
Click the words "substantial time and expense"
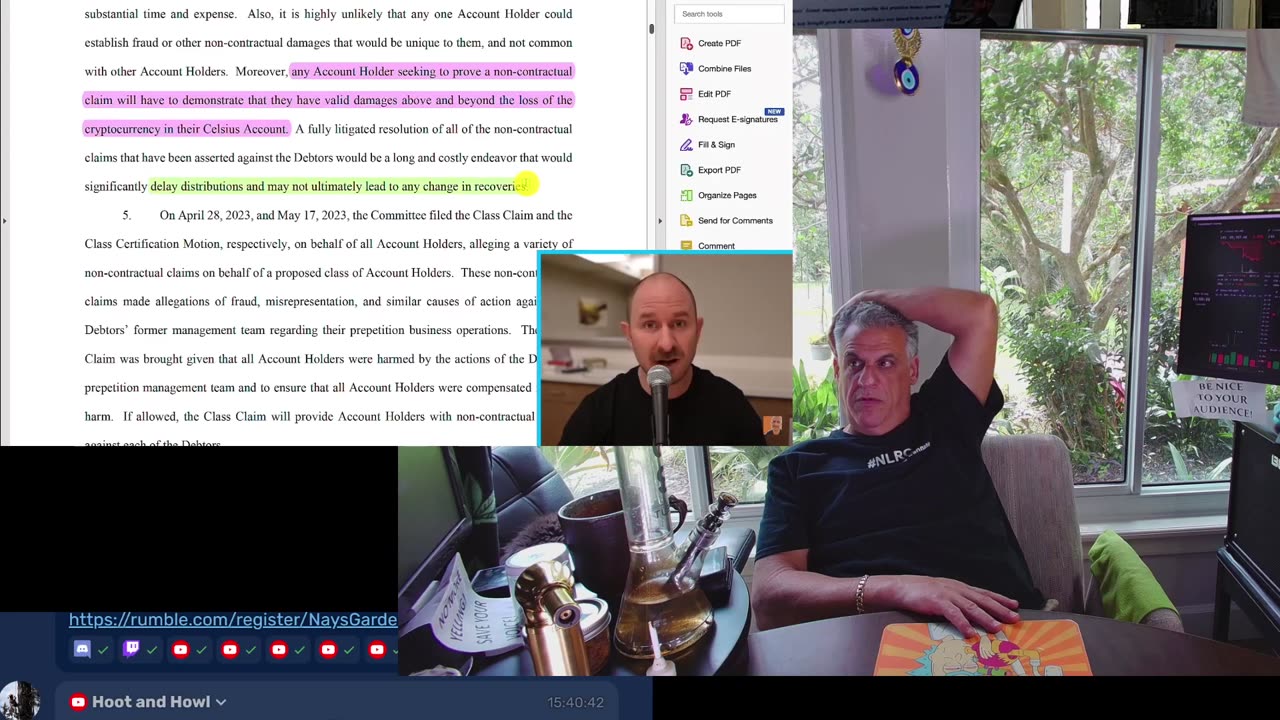click(x=160, y=14)
